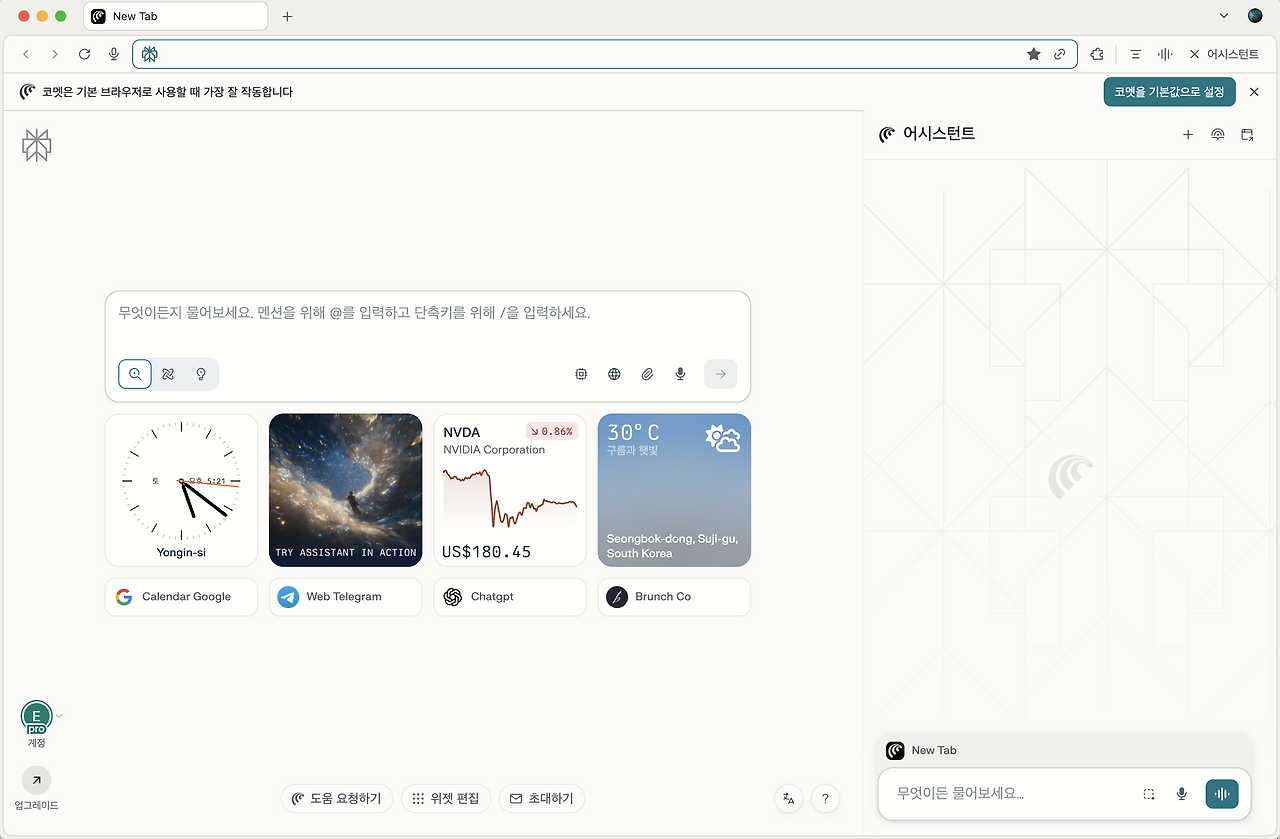Viewport: 1280px width, 839px height.
Task: Click the globe sources icon in search box
Action: pyautogui.click(x=614, y=374)
